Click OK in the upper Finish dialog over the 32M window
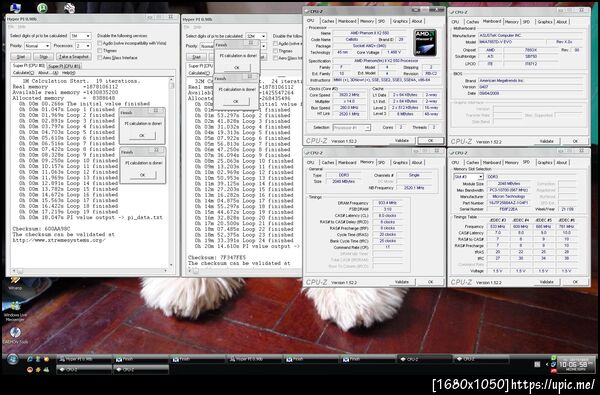This screenshot has height=395, width=600. [236, 68]
